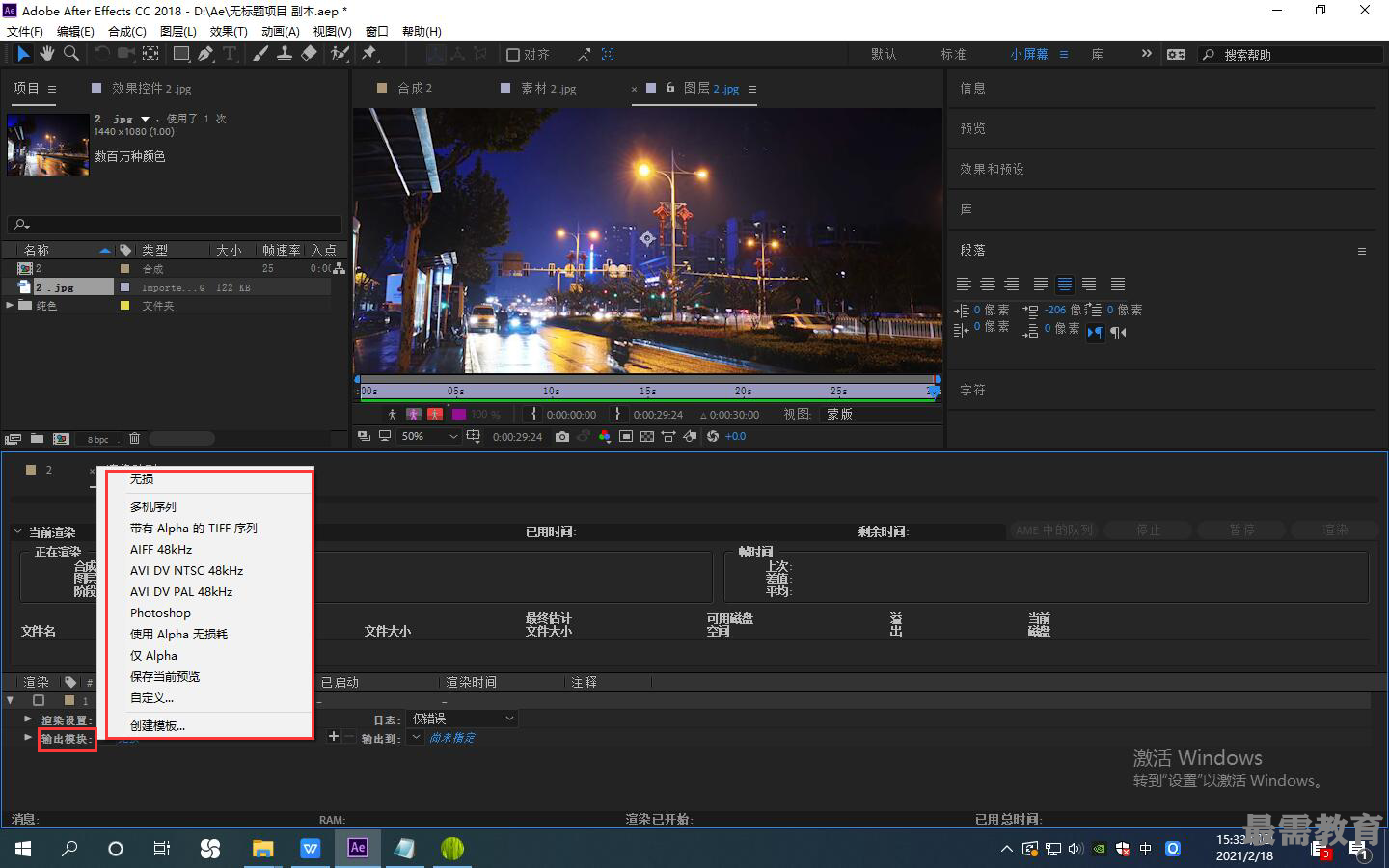Select the Clone Stamp tool
1389x868 pixels.
[x=285, y=54]
